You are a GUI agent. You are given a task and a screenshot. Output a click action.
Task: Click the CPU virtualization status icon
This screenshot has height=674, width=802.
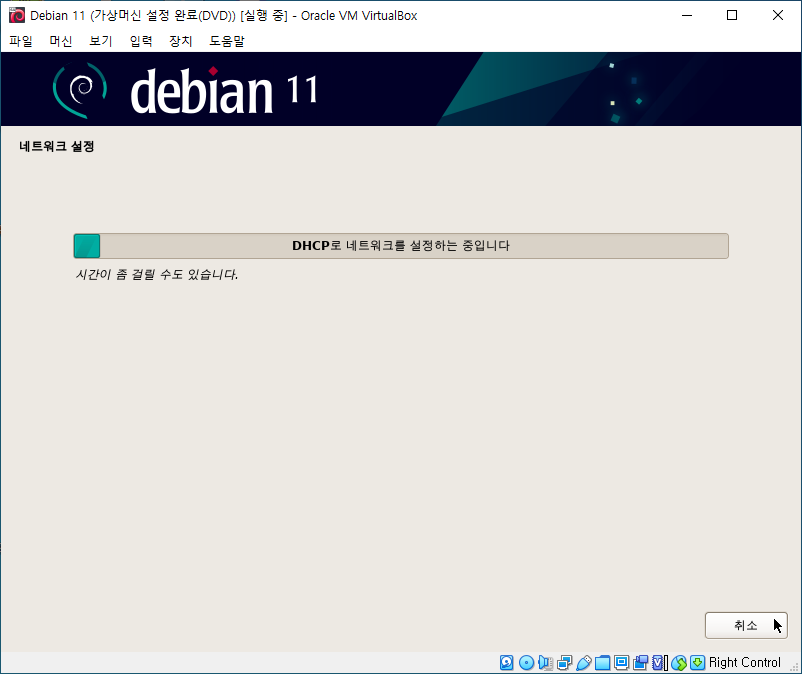660,663
